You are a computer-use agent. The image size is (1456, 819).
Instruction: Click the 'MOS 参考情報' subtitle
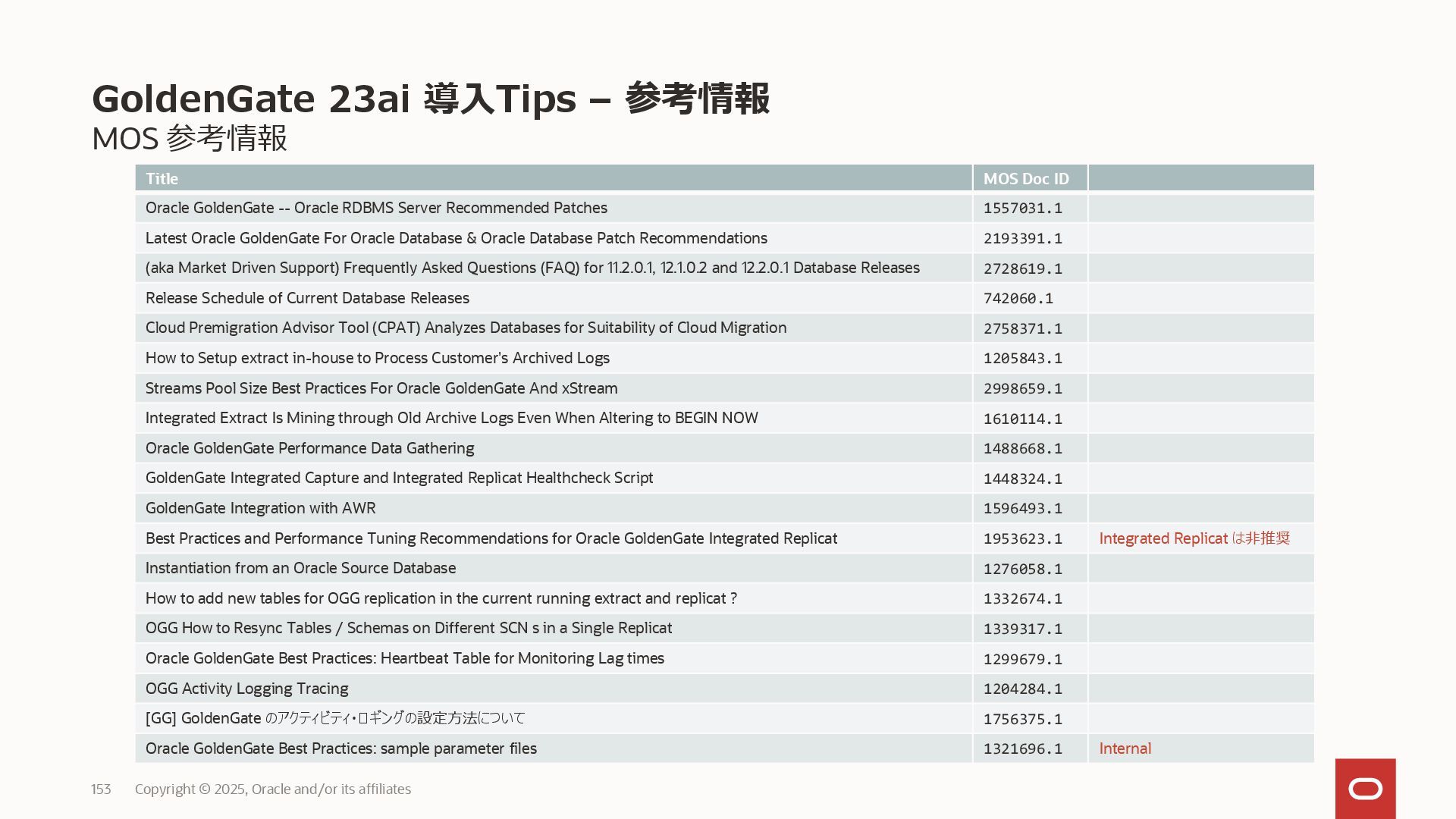coord(189,139)
